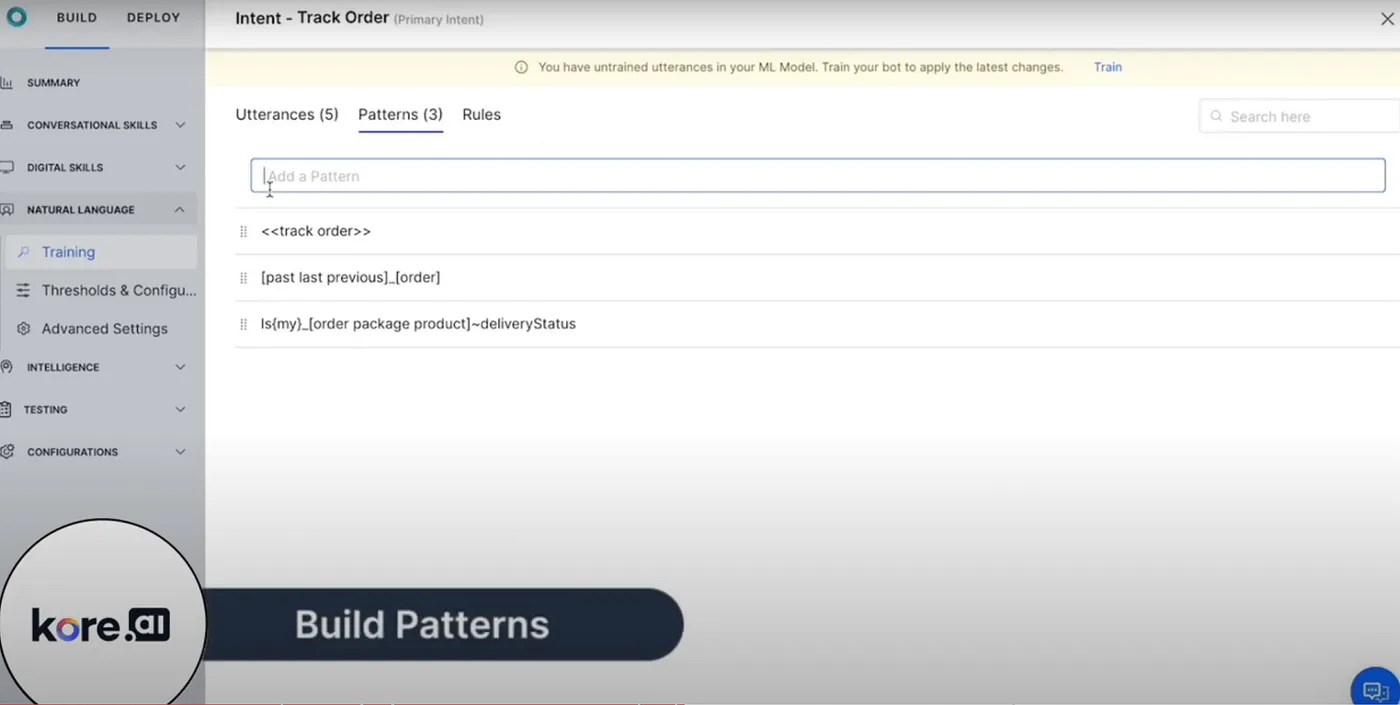Select the Is{my}_[order package product]~deliveryStatus pattern
Screen dimensions: 1400x705
[418, 324]
